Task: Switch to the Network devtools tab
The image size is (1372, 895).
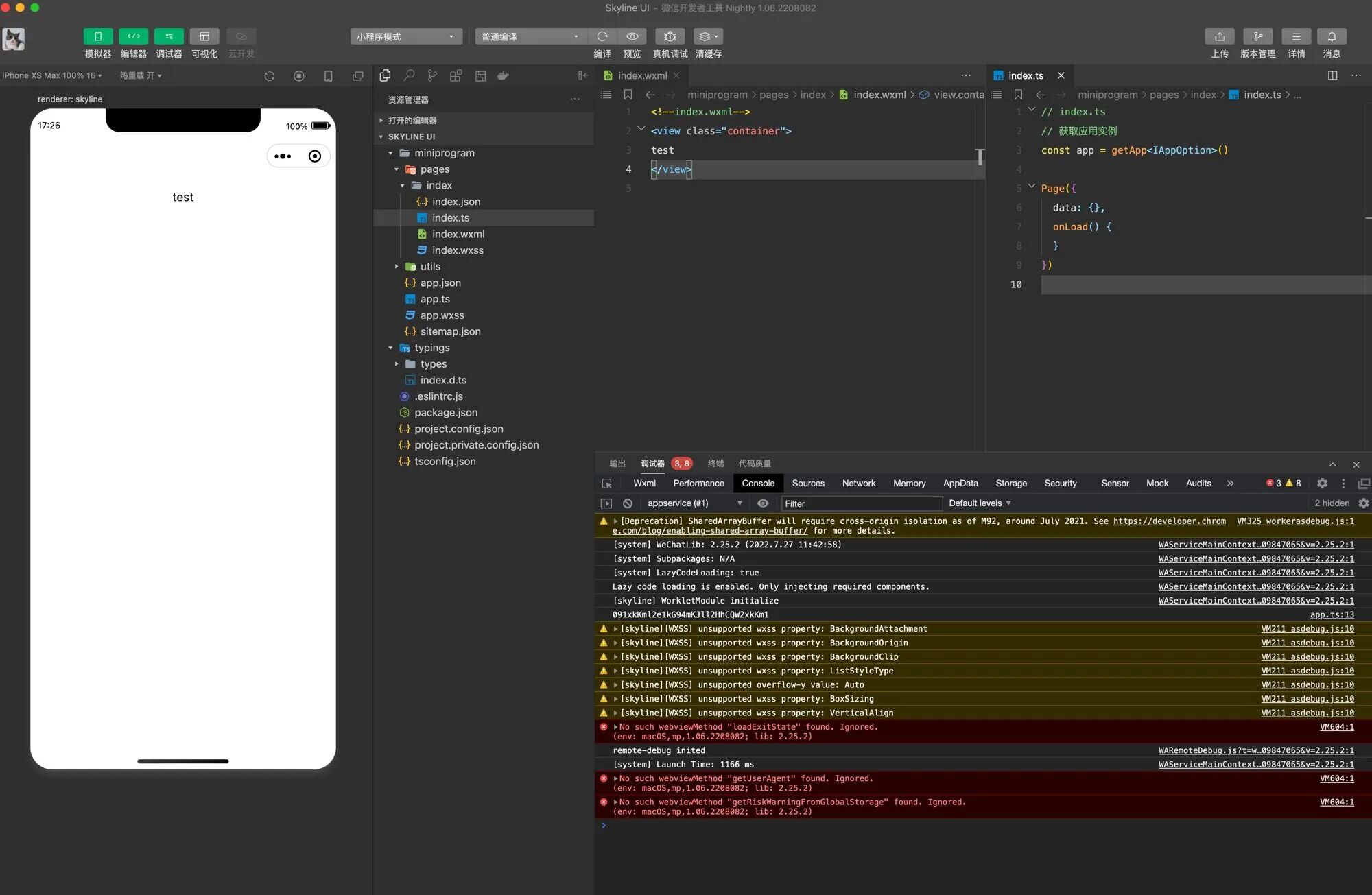Action: point(858,484)
